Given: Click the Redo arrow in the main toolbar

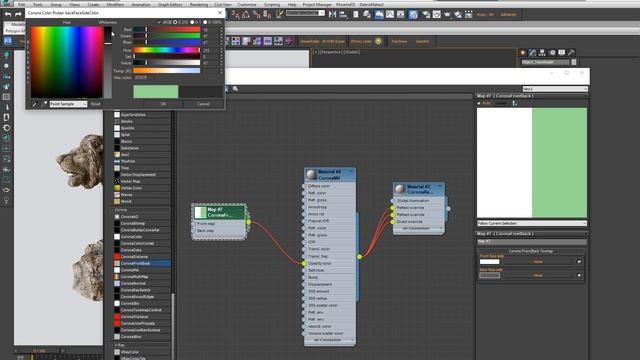Looking at the screenshot, I should (18, 14).
